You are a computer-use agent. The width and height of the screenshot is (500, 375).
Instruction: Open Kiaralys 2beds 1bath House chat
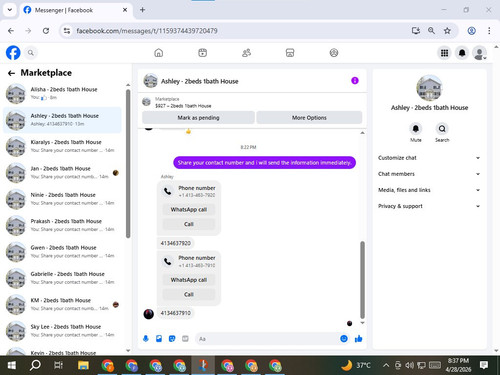click(x=62, y=146)
